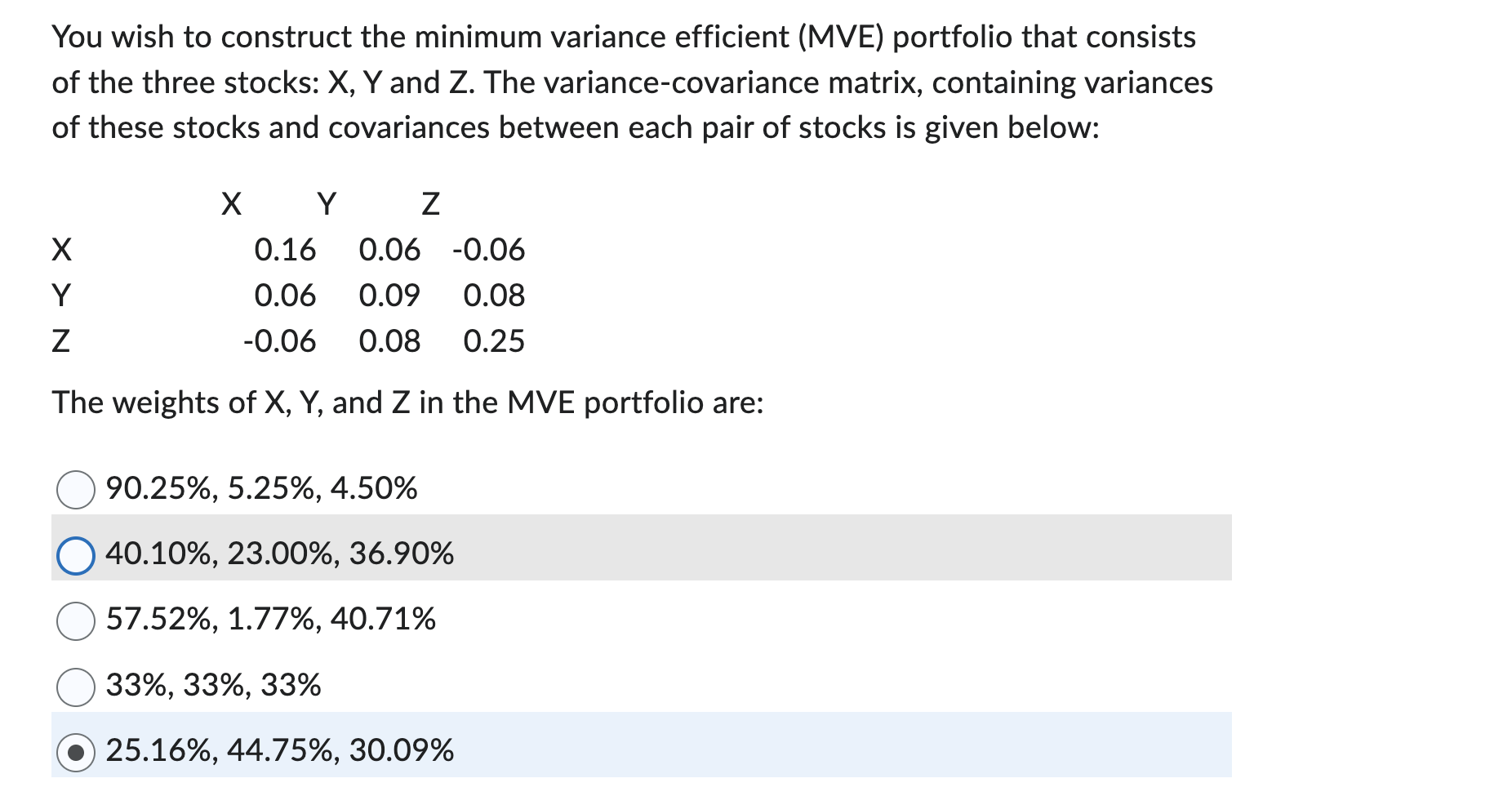
Task: Click the currently filled radio at the bottom
Action: [76, 750]
